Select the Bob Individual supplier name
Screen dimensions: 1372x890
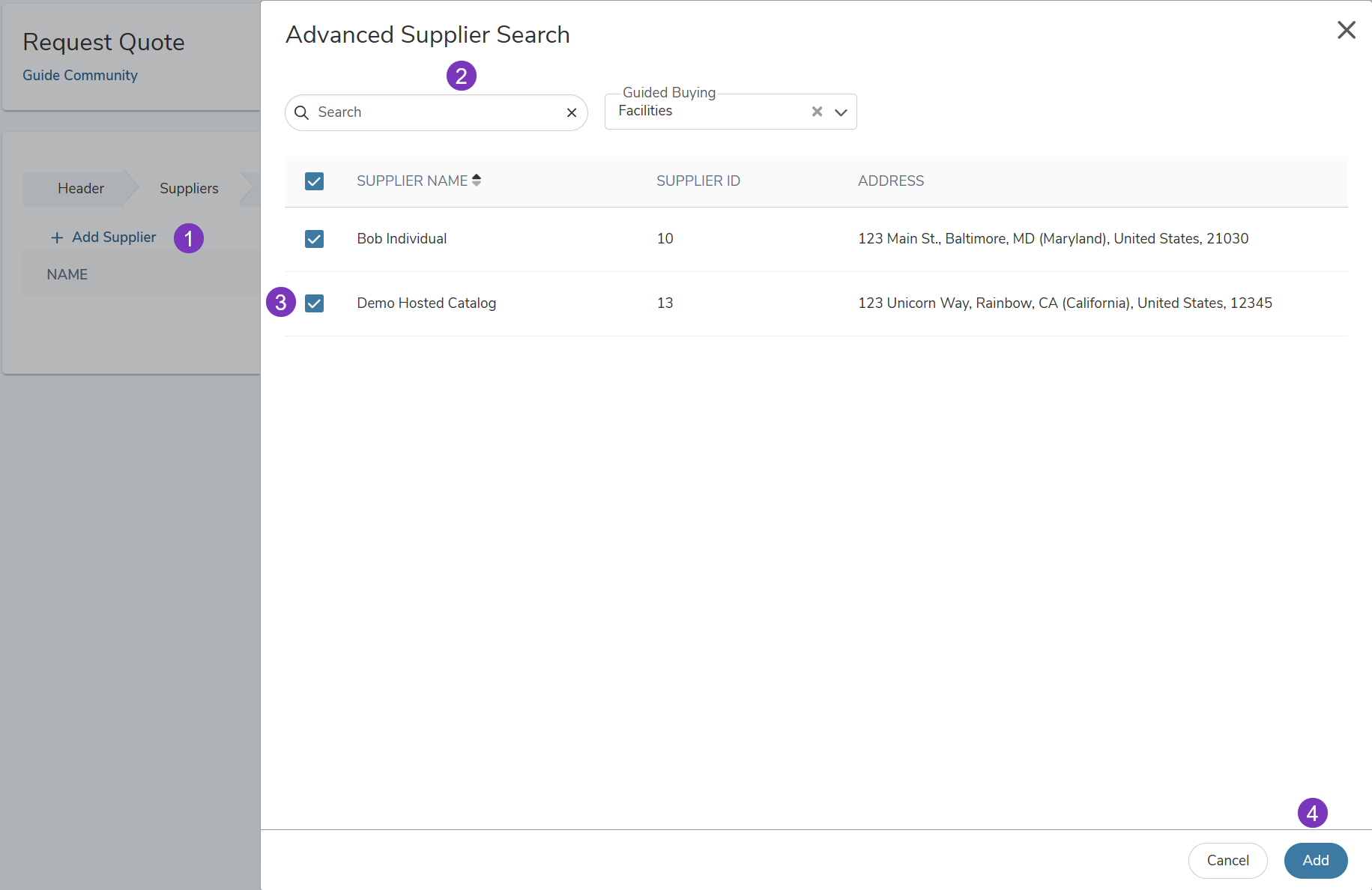(x=402, y=238)
